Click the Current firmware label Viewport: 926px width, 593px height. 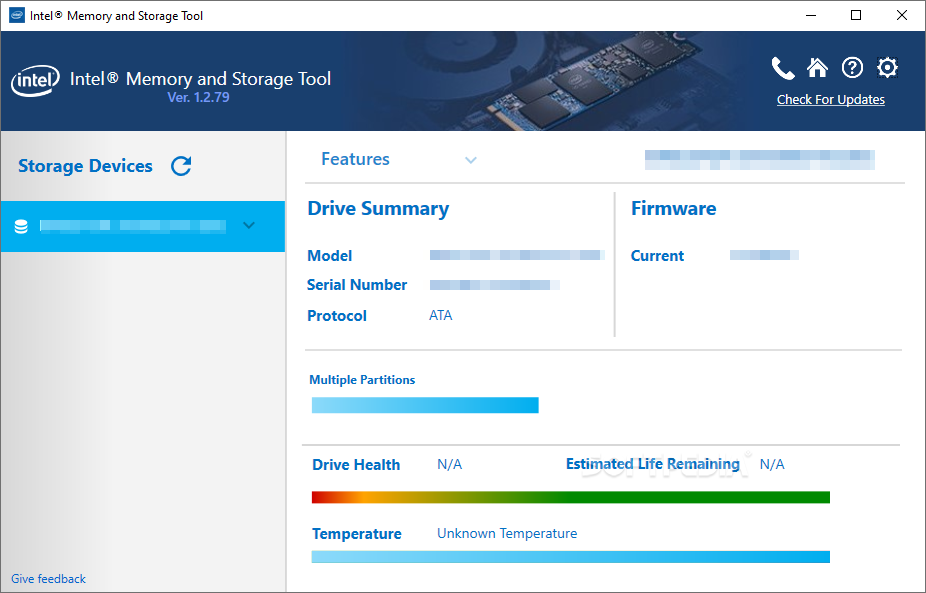pos(657,256)
